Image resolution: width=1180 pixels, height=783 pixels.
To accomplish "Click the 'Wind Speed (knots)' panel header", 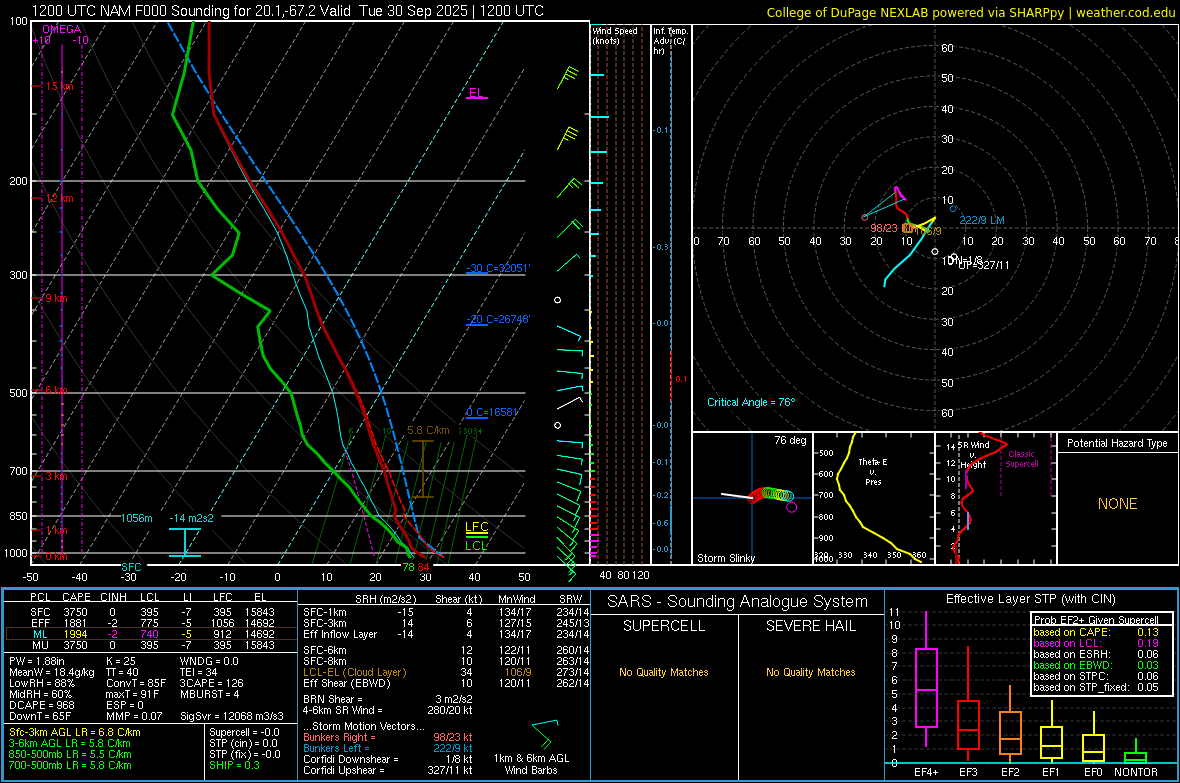I will pyautogui.click(x=615, y=35).
